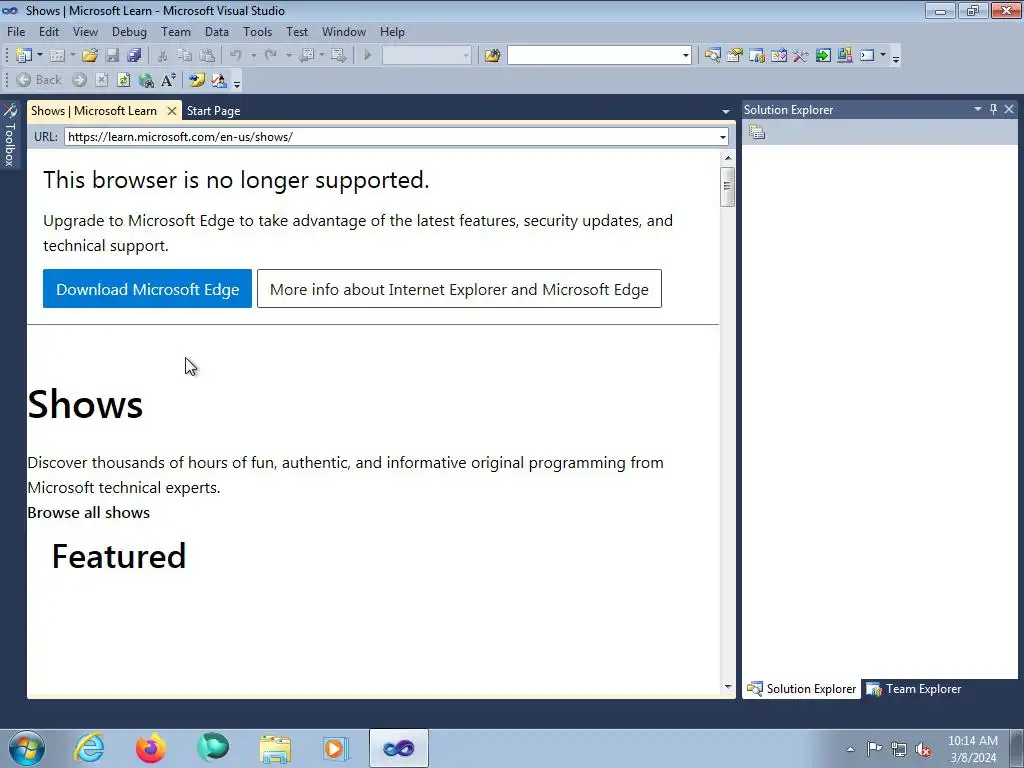Open Solution Explorer via its toolbar icon
Viewport: 1024px width, 768px height.
[712, 56]
